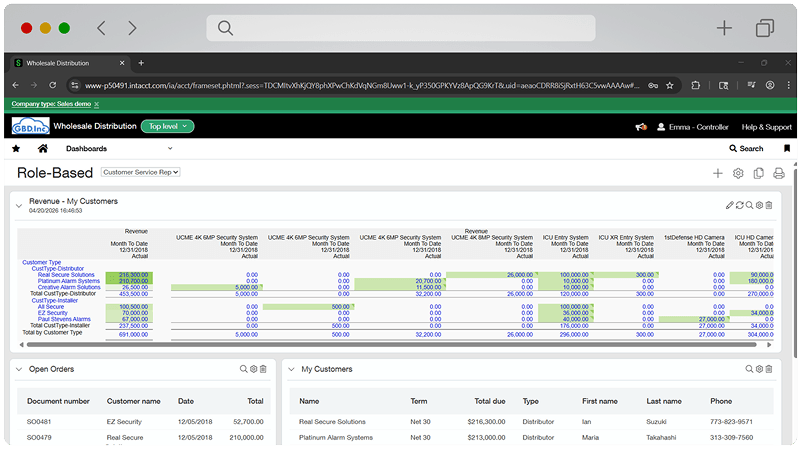The height and width of the screenshot is (450, 800).
Task: Open Creative Alarm Solutions link in report
Action: tap(69, 287)
